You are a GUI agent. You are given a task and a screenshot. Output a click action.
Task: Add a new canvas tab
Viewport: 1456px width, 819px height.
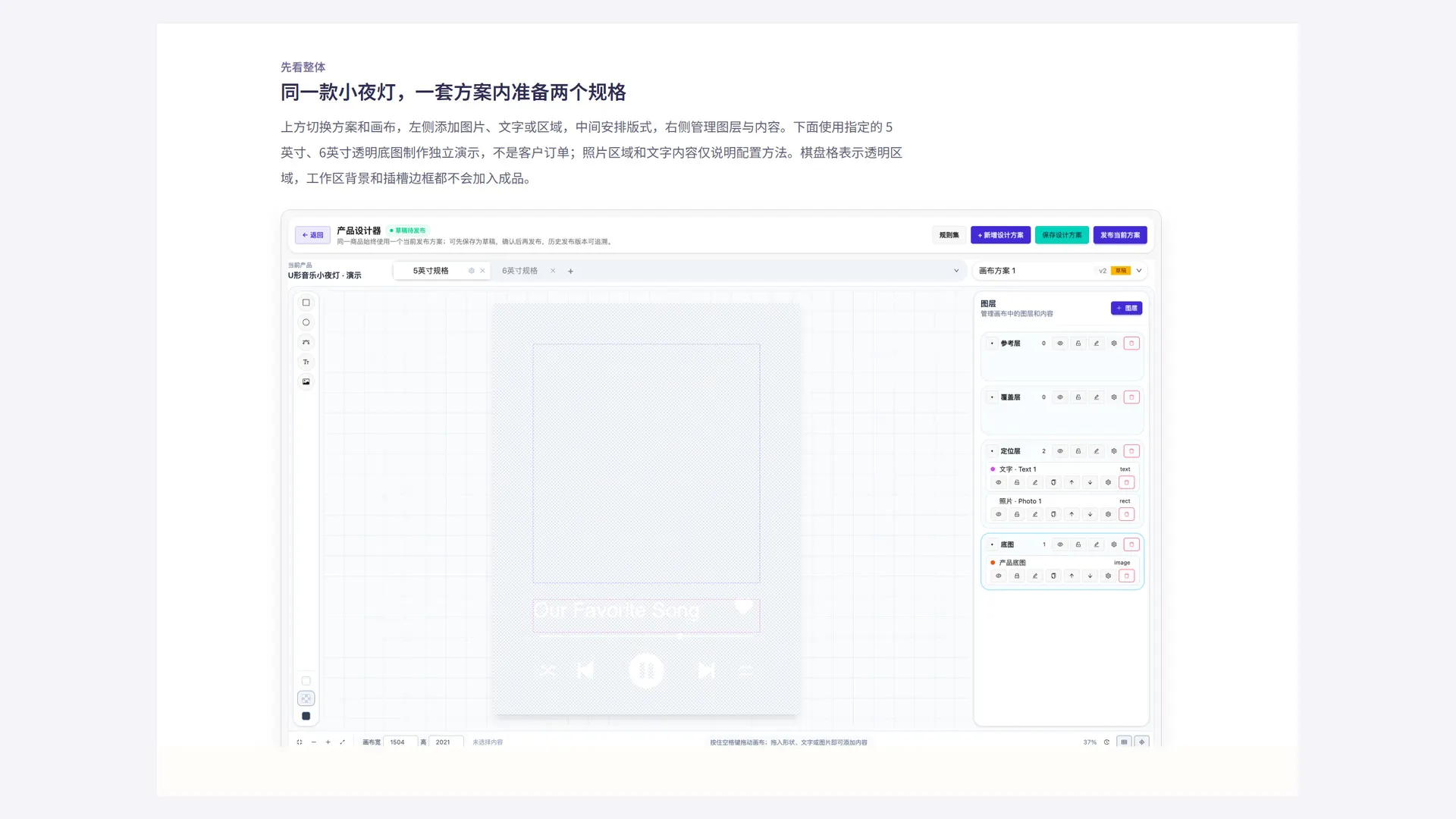pyautogui.click(x=571, y=271)
